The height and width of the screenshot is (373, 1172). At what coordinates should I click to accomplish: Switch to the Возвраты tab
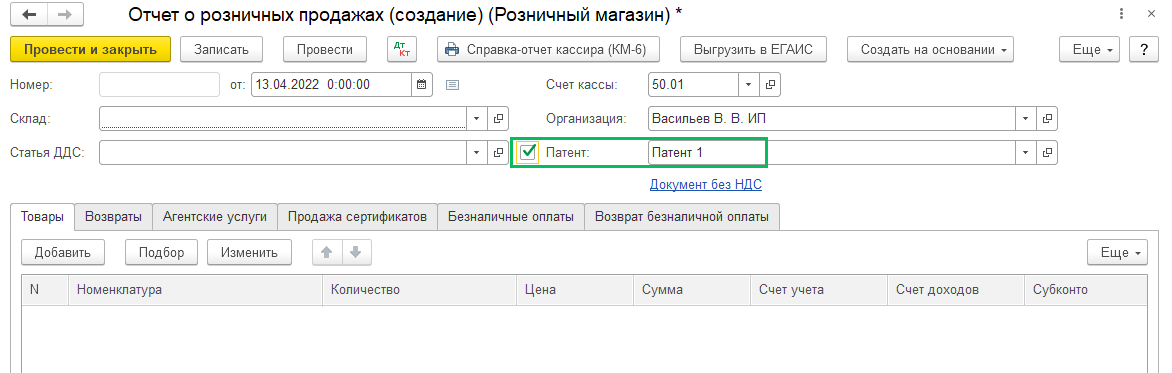pos(114,217)
